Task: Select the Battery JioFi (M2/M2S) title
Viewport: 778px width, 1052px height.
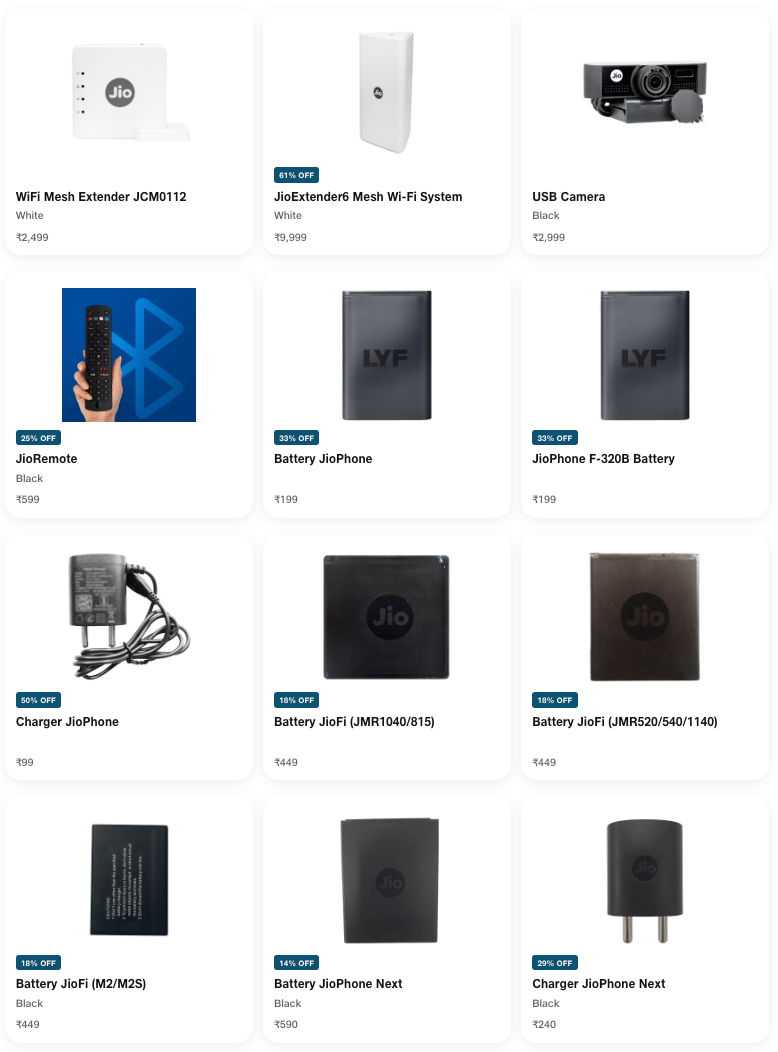Action: [x=80, y=984]
